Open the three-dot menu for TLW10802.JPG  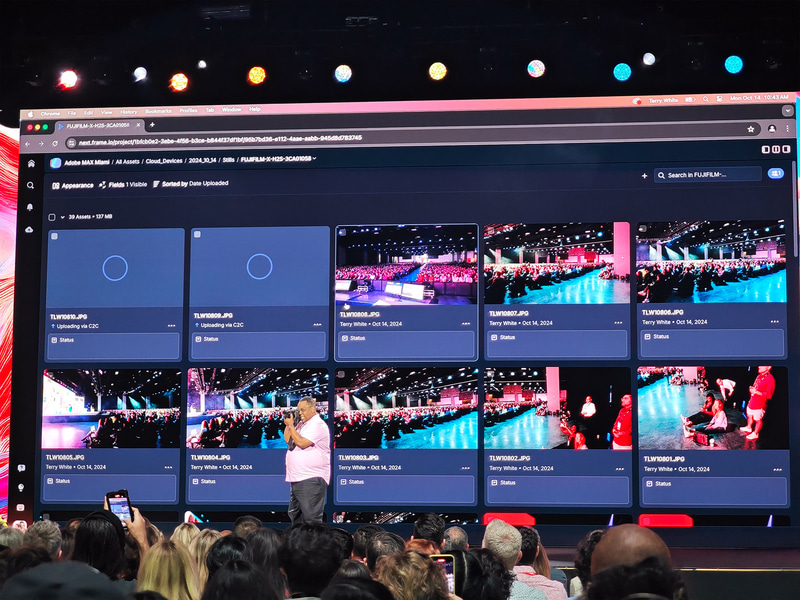(619, 469)
